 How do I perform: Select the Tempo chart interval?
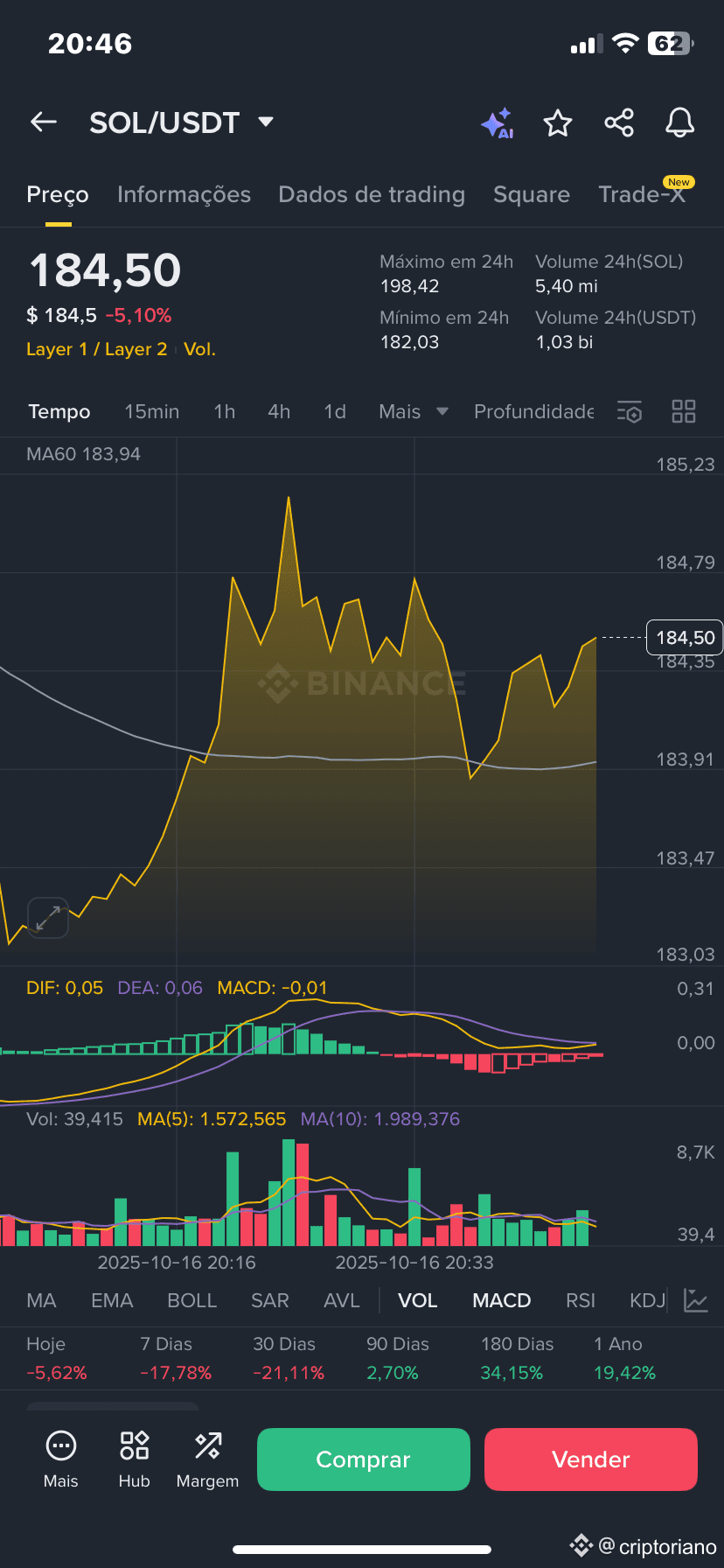click(x=59, y=411)
